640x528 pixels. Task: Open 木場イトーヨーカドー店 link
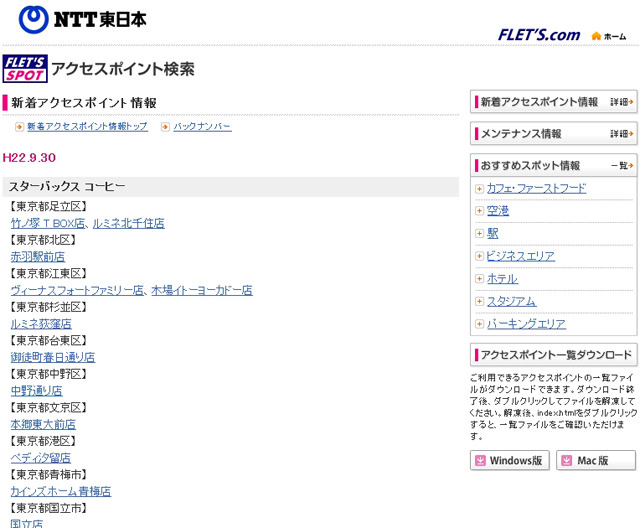point(202,290)
